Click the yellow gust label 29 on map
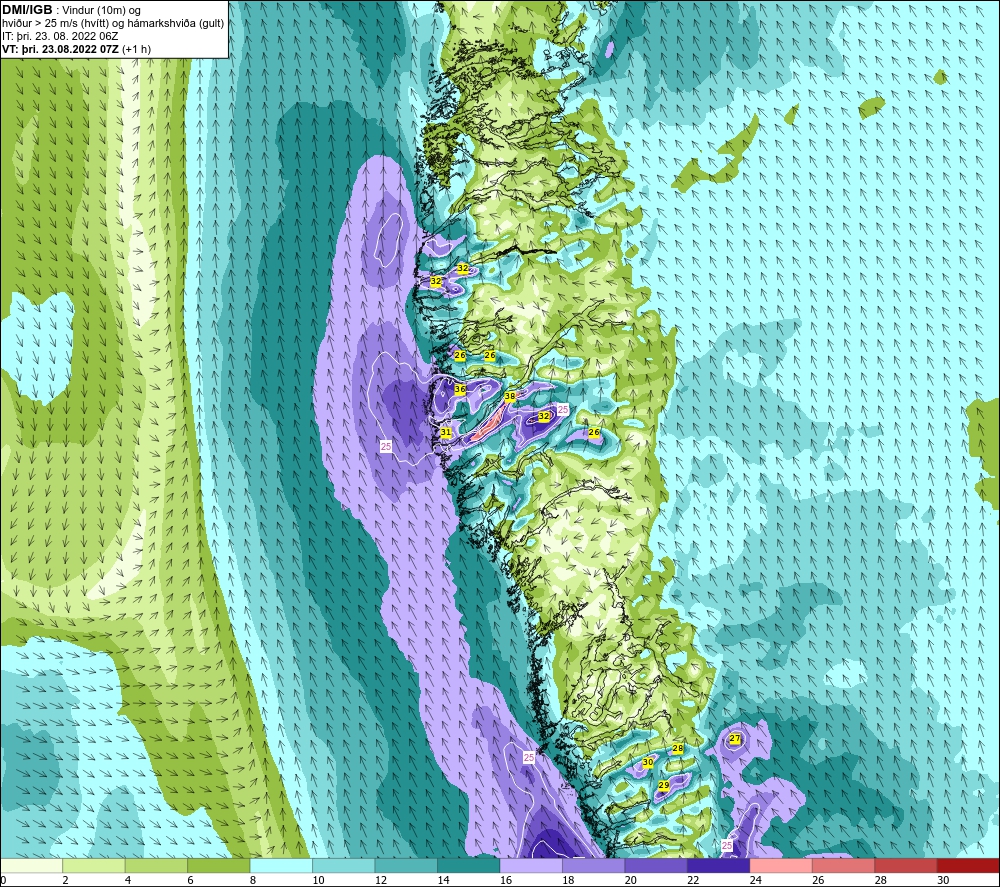The image size is (1000, 887). click(664, 785)
